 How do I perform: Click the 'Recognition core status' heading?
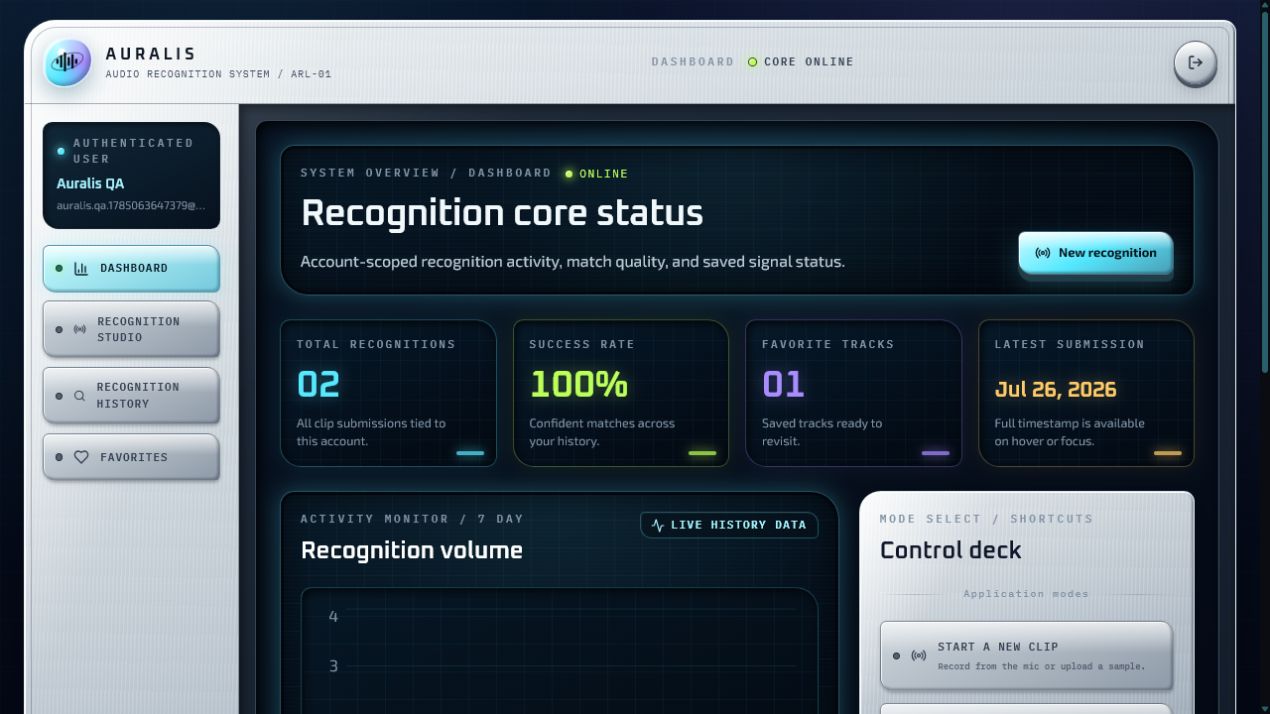point(502,213)
